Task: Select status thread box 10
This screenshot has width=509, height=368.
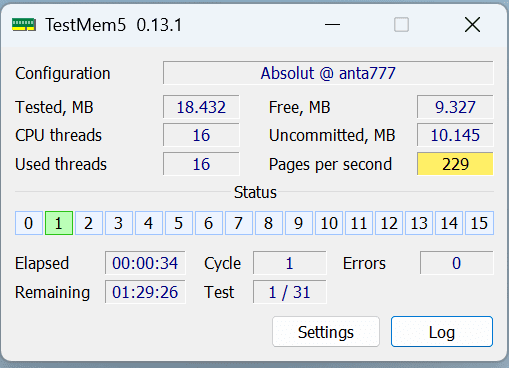Action: click(x=329, y=223)
